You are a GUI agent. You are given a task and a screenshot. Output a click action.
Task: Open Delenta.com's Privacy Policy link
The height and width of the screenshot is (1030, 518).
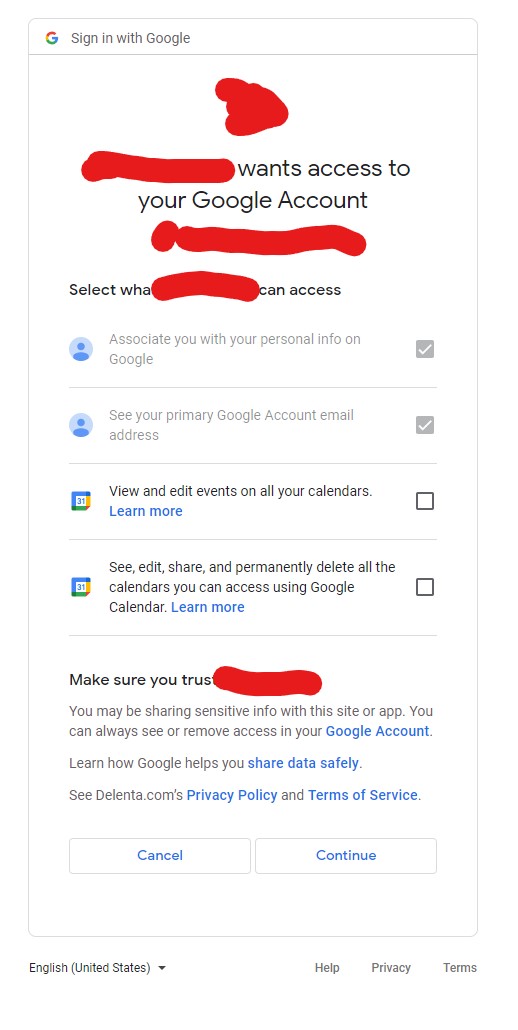pyautogui.click(x=232, y=795)
